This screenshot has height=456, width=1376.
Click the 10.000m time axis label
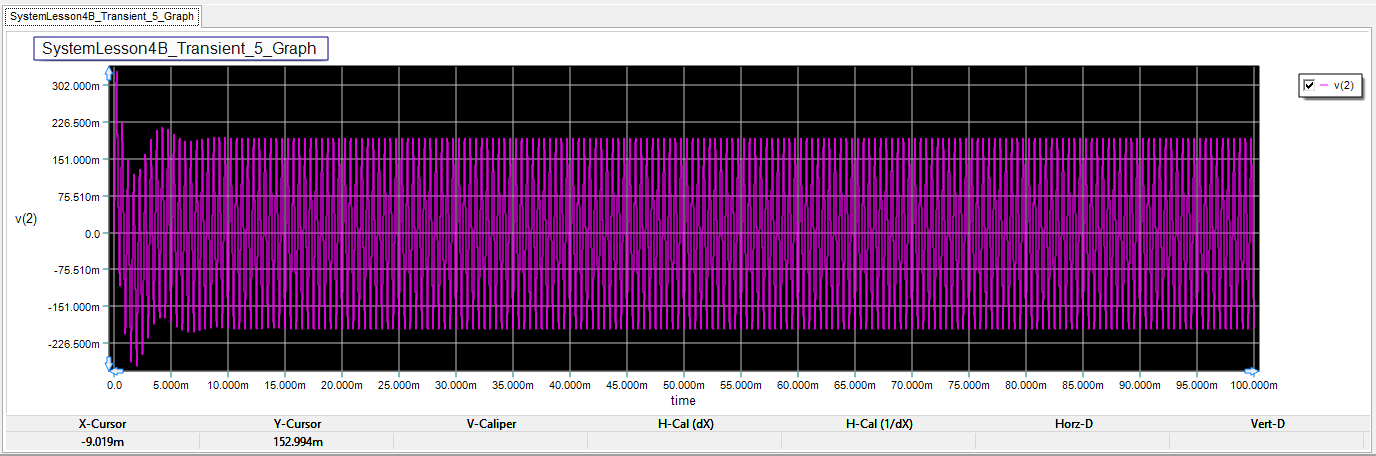(x=227, y=385)
